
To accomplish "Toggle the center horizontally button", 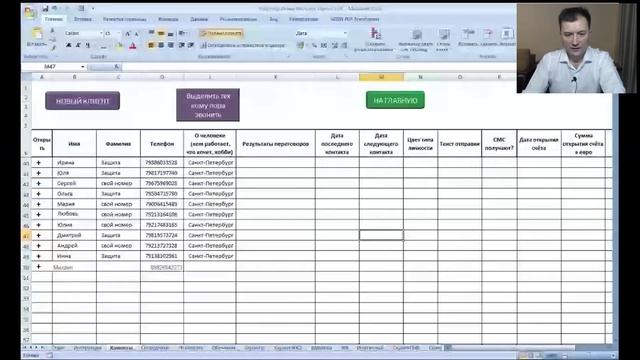I will pyautogui.click(x=161, y=45).
